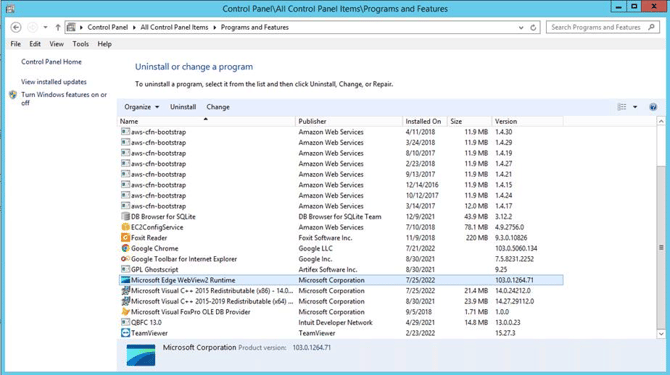Click the TeamViewer icon
Screen dimensions: 670x375
[x=125, y=333]
